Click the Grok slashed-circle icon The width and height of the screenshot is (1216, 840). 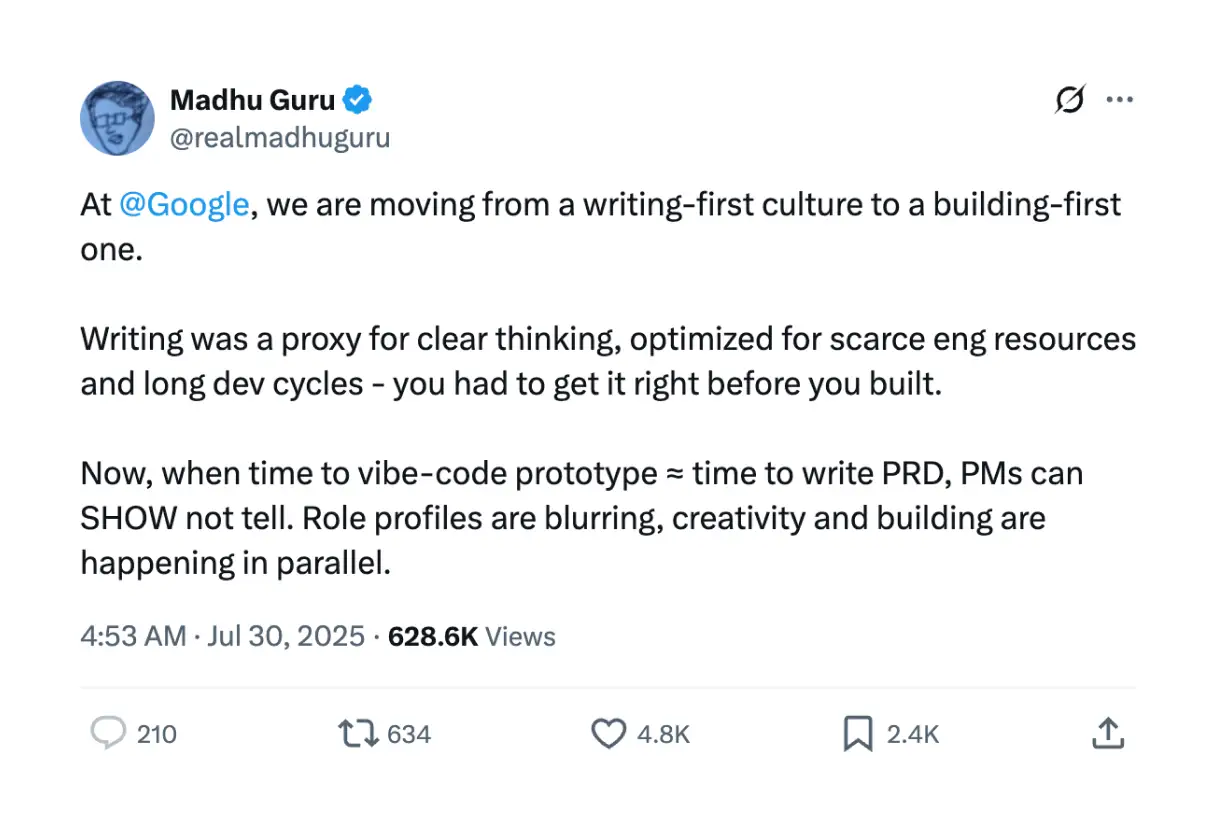1070,100
